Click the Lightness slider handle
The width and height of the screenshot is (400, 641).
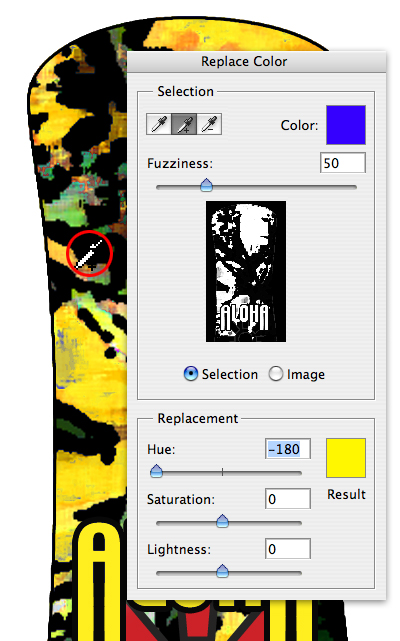222,571
